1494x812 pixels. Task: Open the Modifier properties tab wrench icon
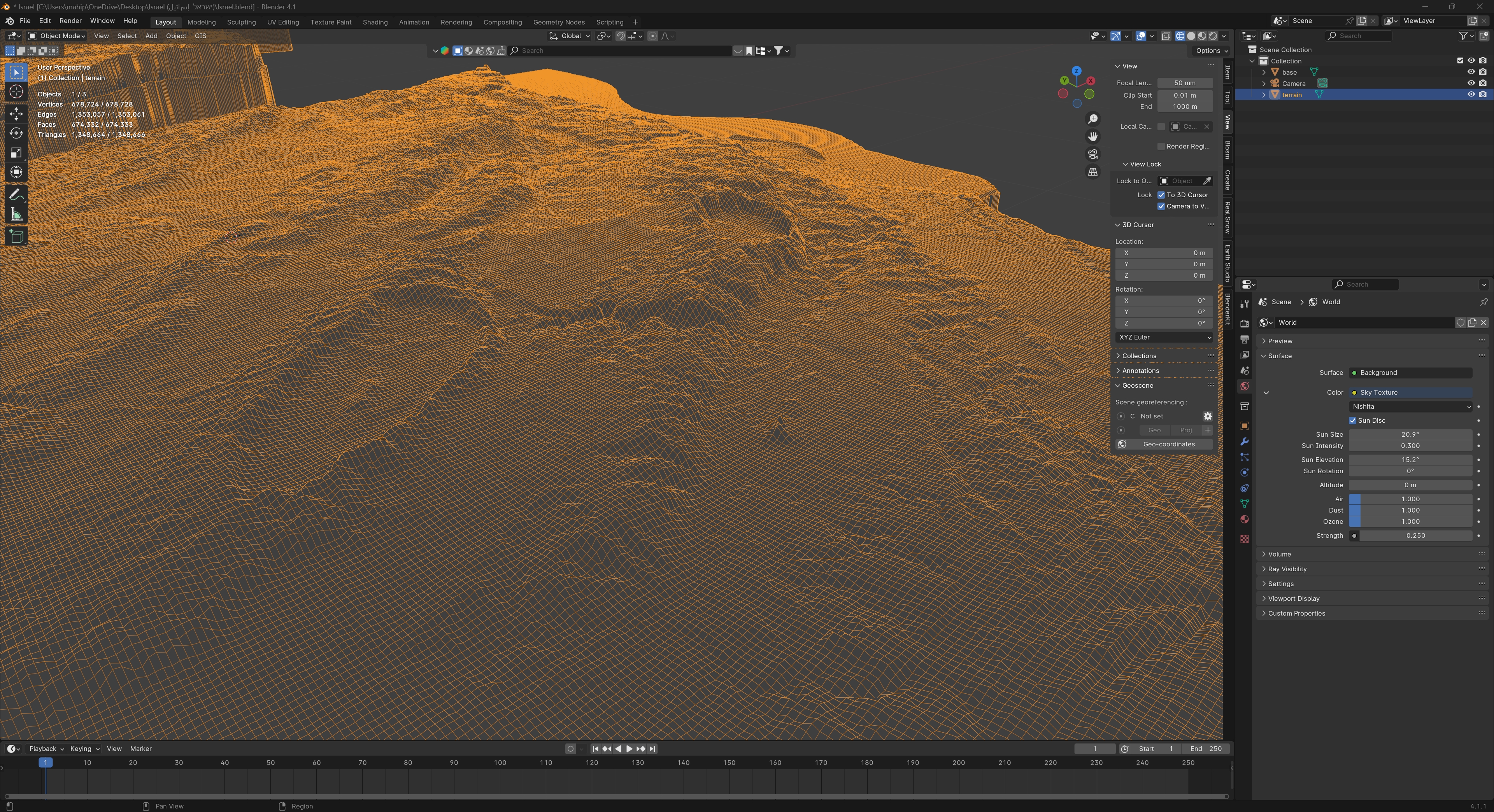click(1244, 442)
